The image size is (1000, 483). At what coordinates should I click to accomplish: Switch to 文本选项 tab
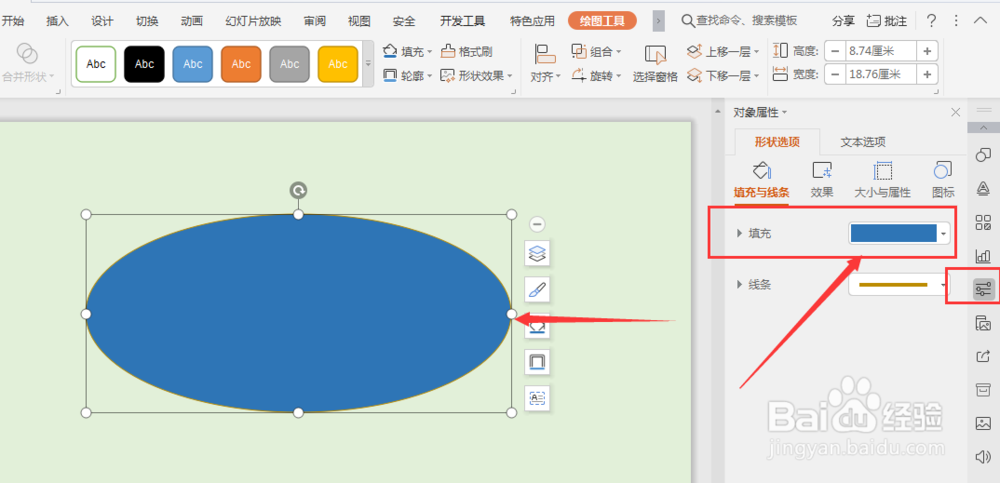(862, 142)
